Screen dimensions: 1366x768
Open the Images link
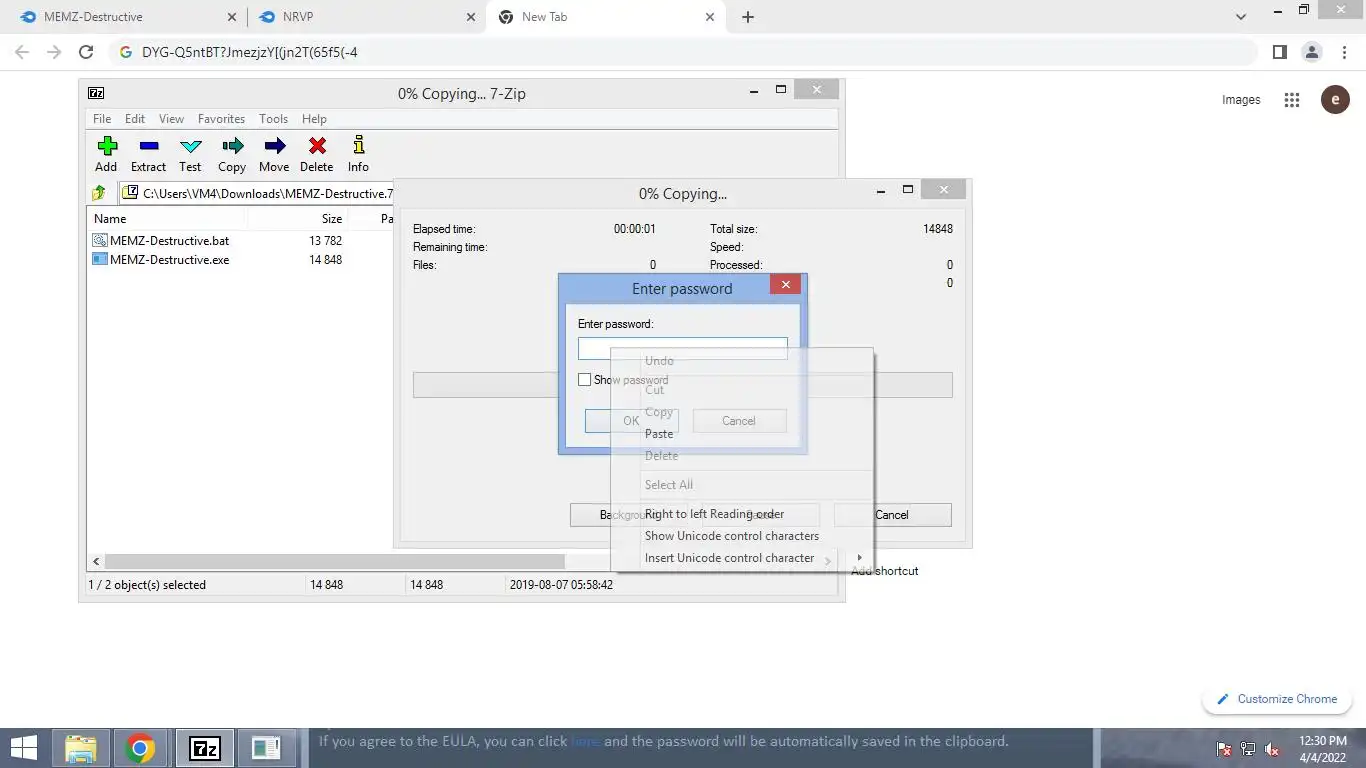1241,100
